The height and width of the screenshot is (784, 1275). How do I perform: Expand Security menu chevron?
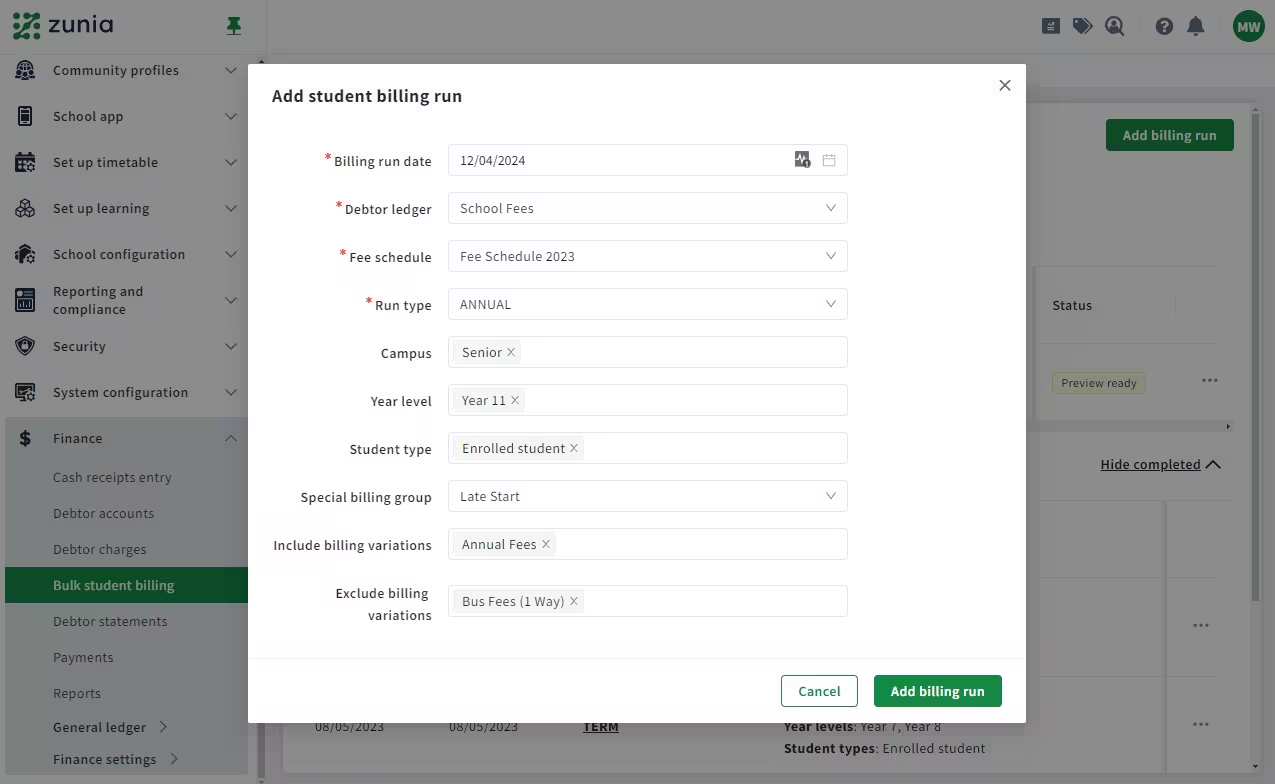tap(231, 346)
